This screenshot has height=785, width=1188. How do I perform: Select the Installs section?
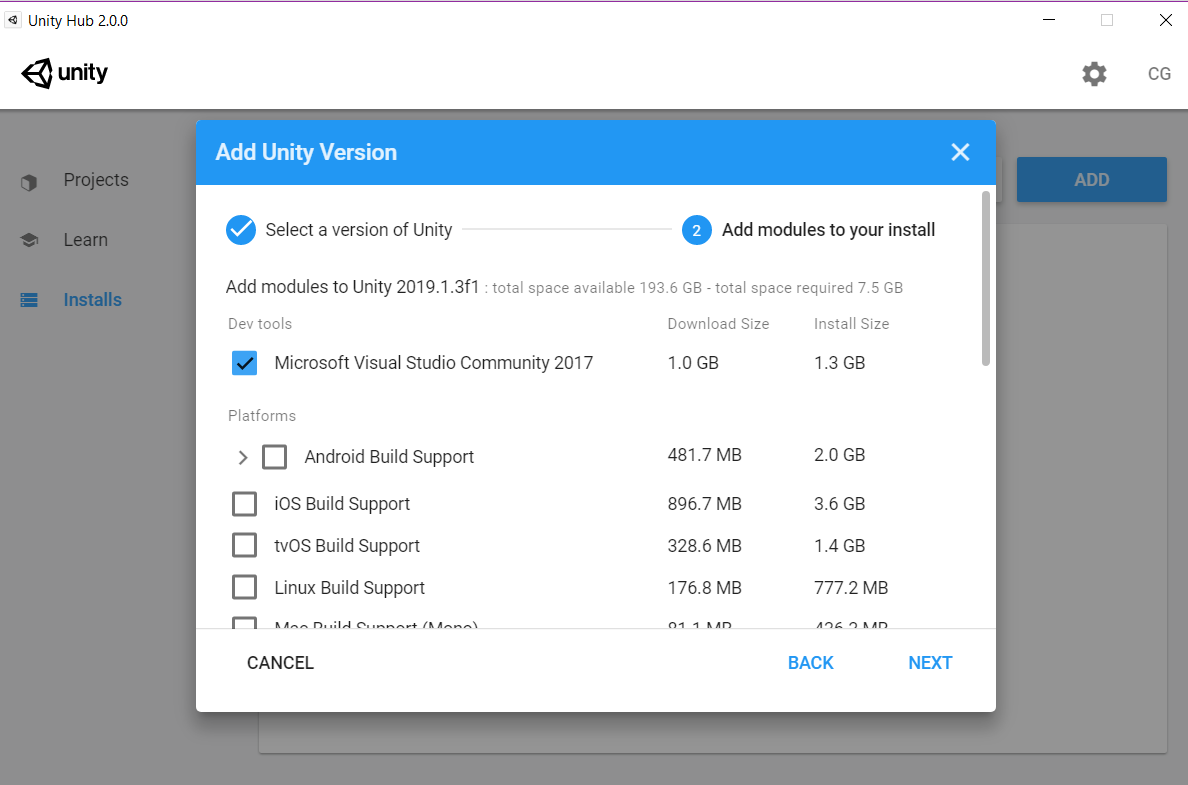click(x=92, y=299)
